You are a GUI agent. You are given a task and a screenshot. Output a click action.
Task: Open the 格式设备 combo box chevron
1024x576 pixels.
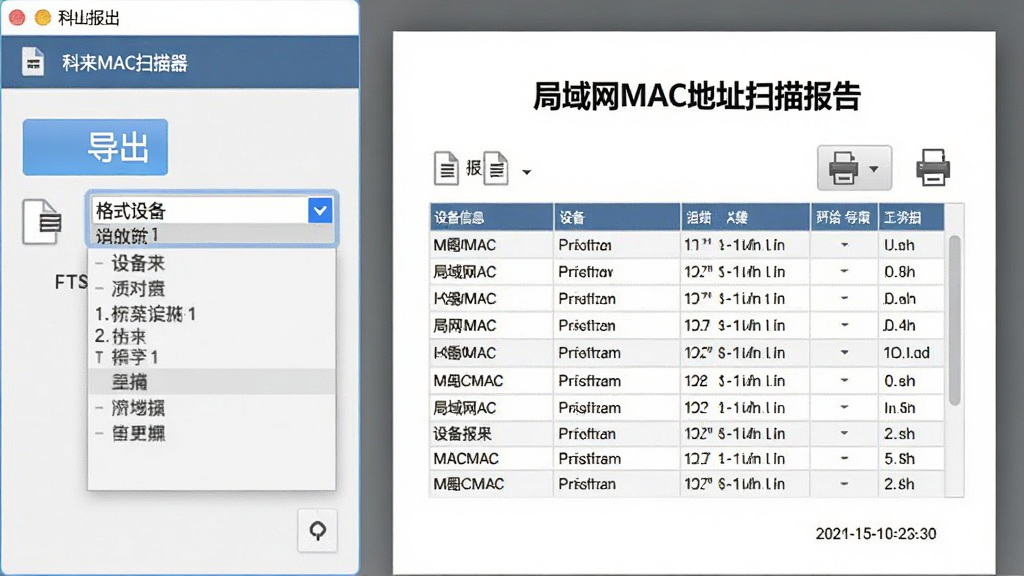point(320,210)
